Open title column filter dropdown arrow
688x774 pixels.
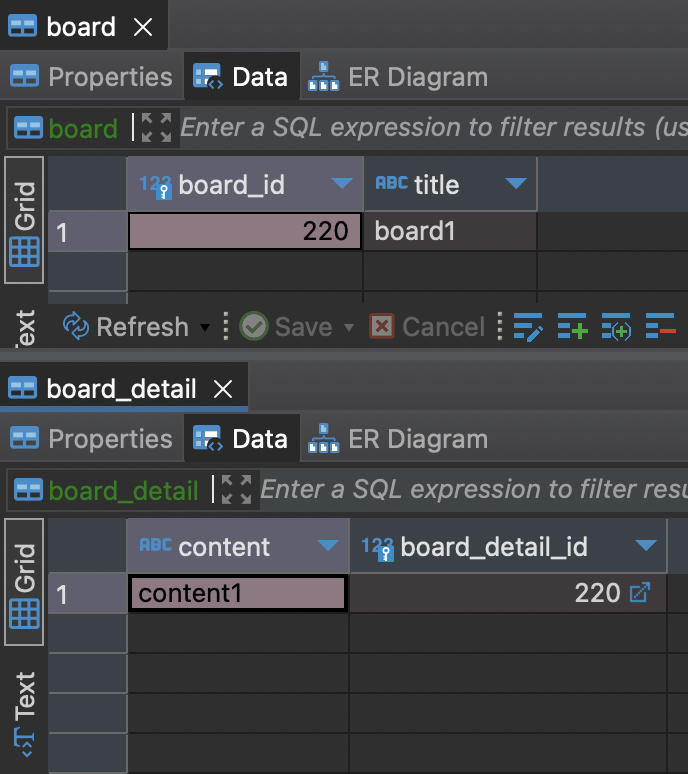516,184
